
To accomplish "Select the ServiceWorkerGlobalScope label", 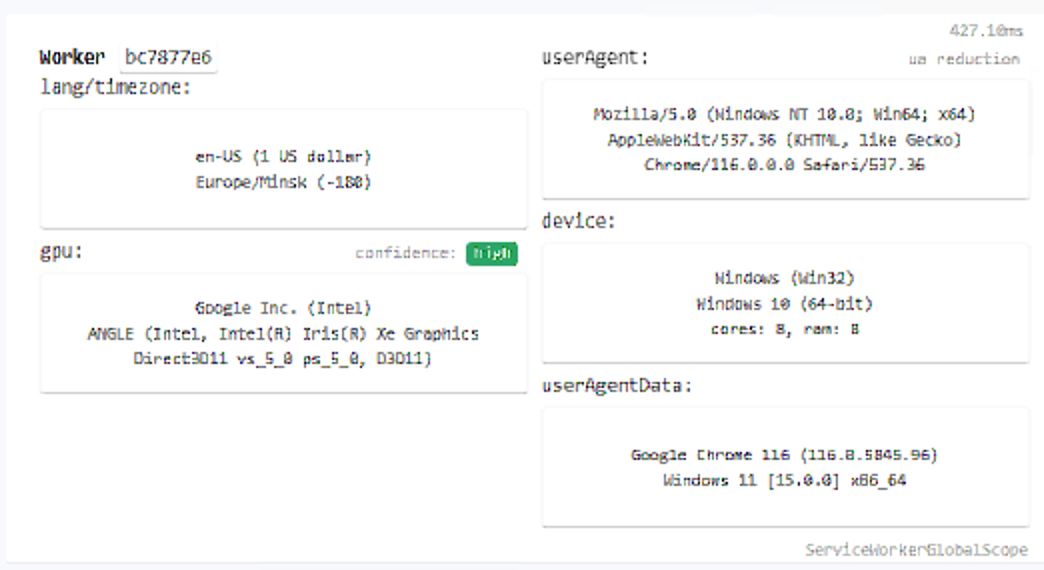I will pyautogui.click(x=916, y=550).
